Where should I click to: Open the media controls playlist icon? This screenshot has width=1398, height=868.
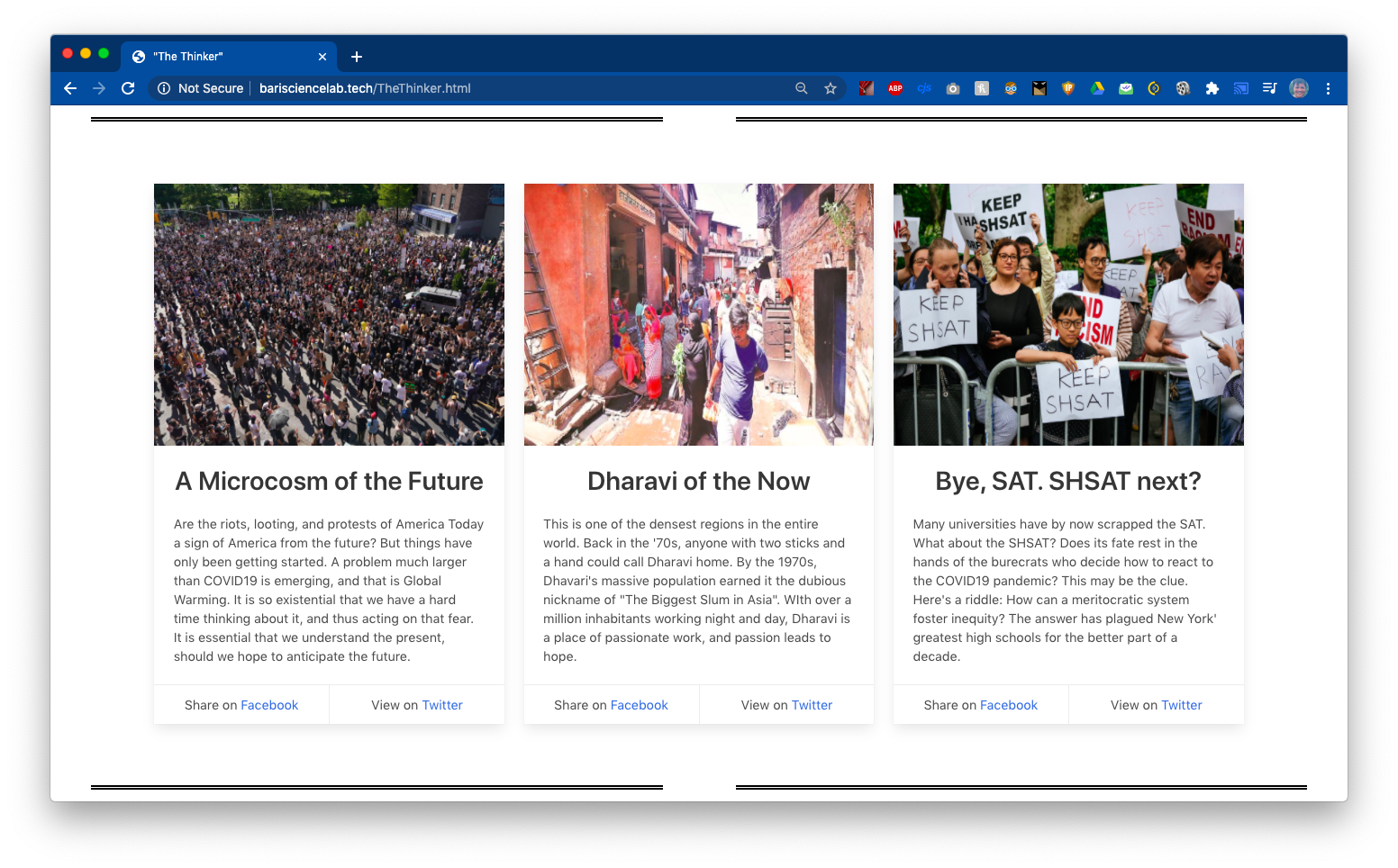[x=1270, y=88]
